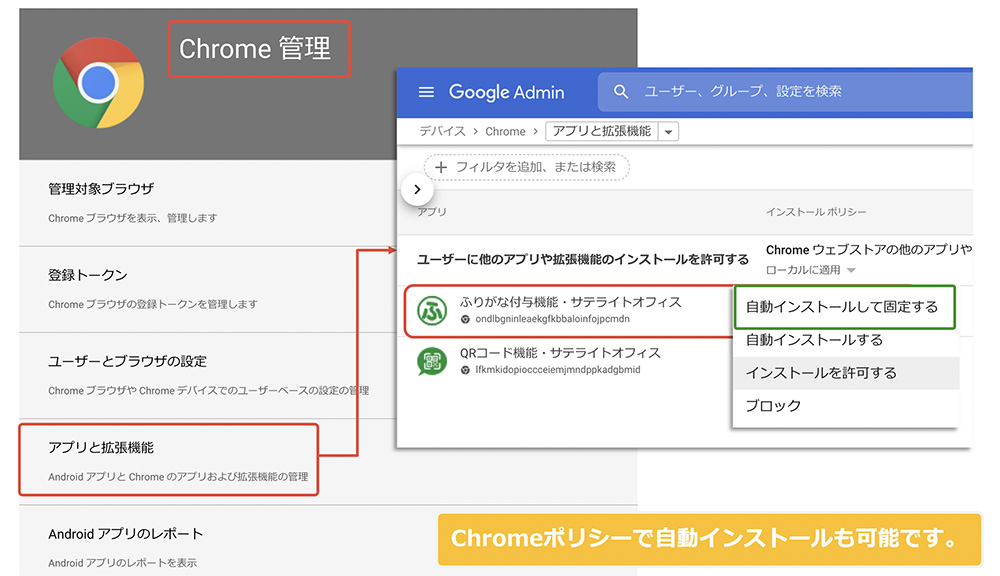Screen dimensions: 1000x576
Task: Click the search magnifier icon
Action: coord(621,92)
